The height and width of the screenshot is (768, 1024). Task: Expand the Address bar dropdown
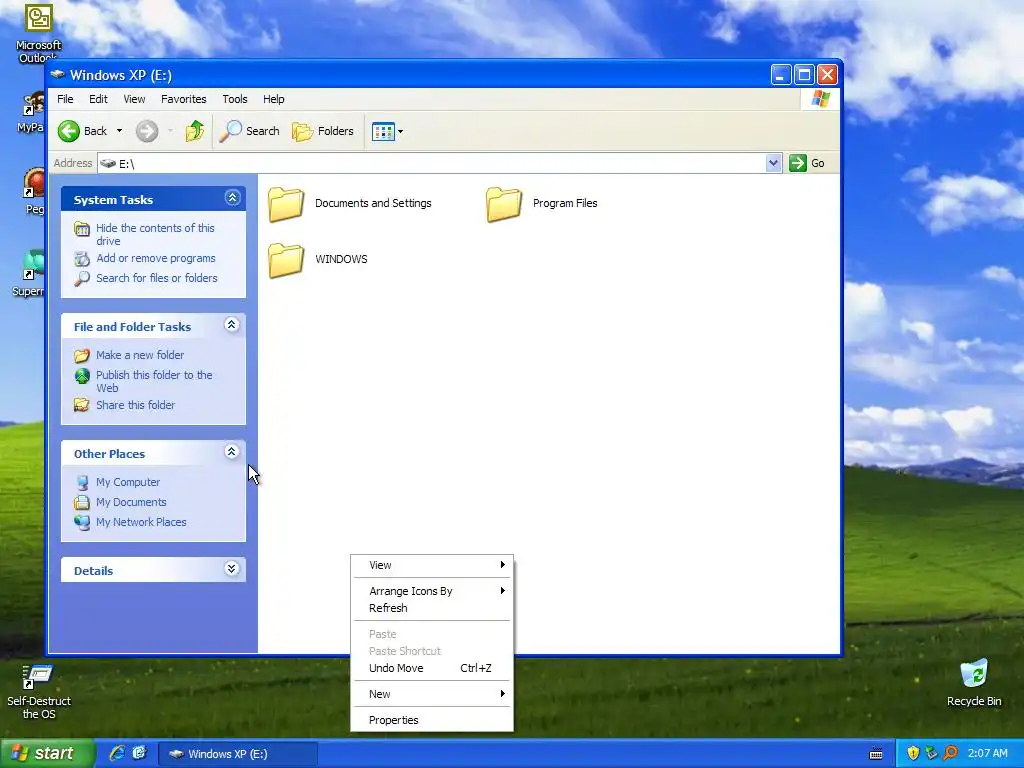773,163
